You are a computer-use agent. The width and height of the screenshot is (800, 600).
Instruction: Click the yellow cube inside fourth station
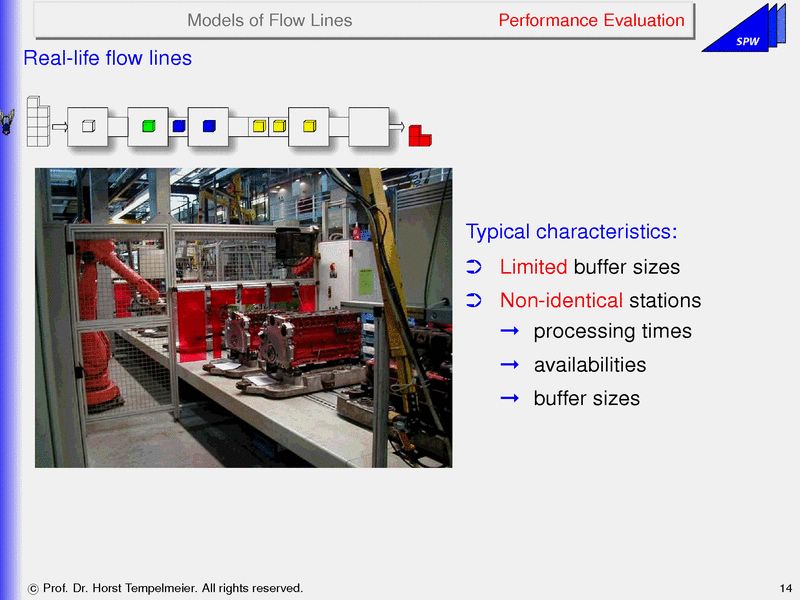coord(309,126)
